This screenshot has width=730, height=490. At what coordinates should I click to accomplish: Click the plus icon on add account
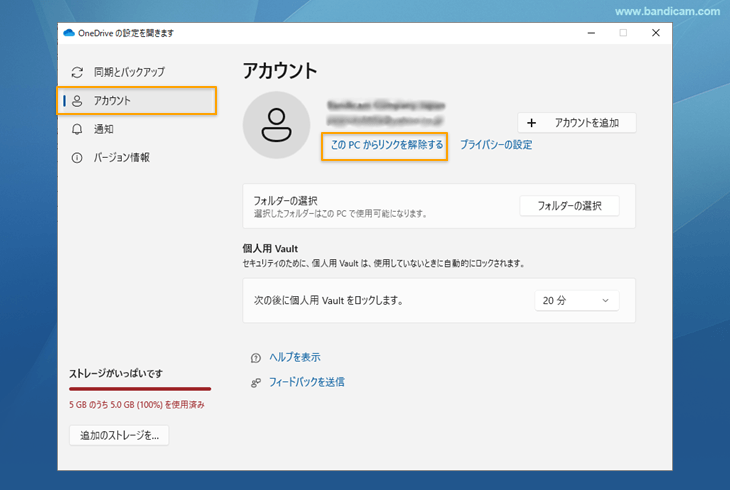[532, 123]
